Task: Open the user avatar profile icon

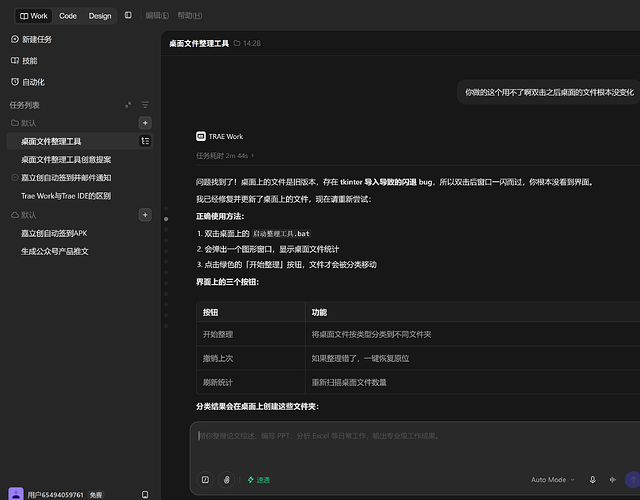Action: 16,494
